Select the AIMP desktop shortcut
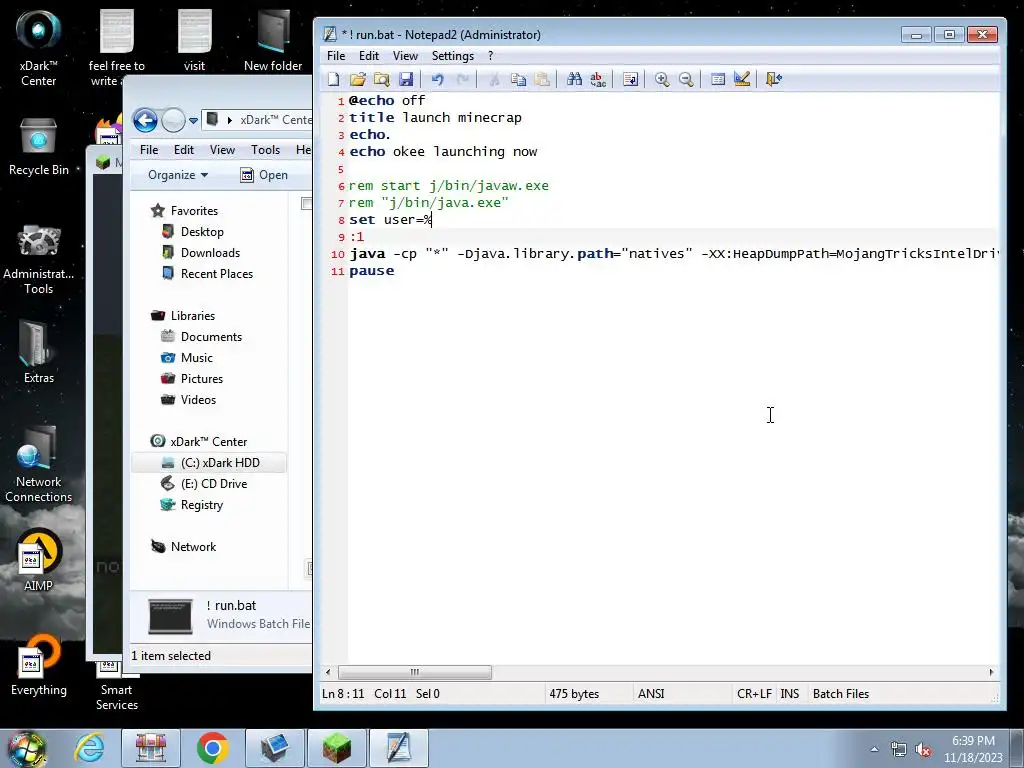 coord(39,560)
